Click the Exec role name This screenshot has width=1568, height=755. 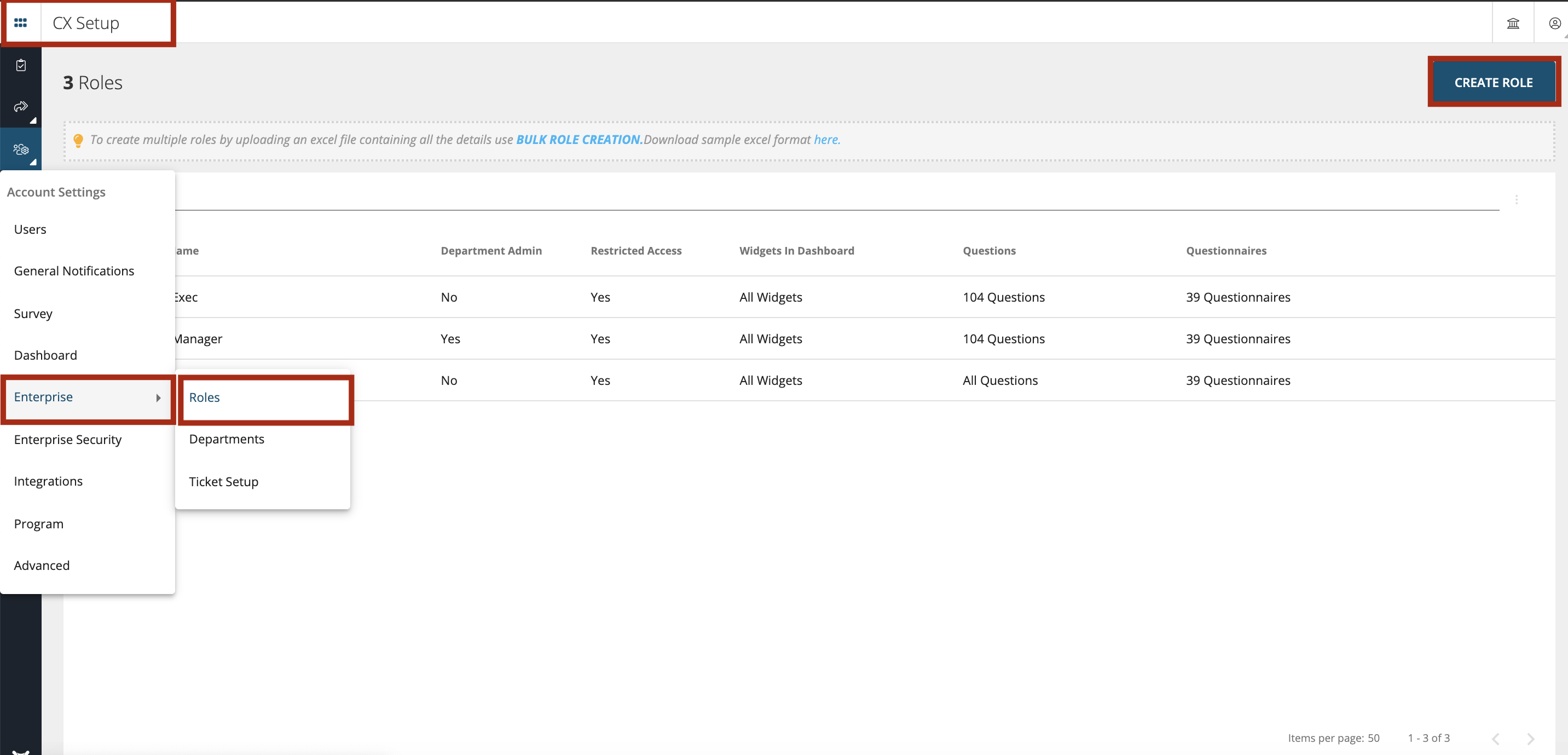(186, 298)
